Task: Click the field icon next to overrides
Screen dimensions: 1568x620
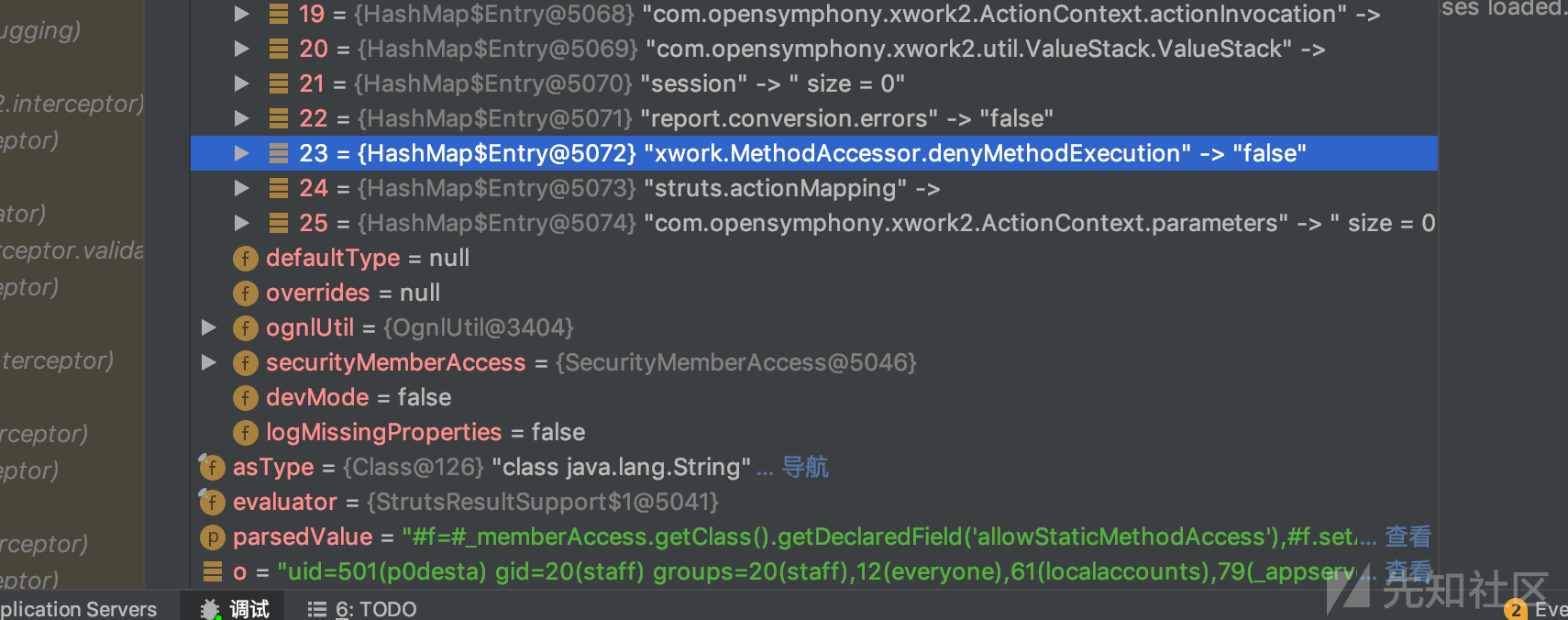Action: click(245, 293)
